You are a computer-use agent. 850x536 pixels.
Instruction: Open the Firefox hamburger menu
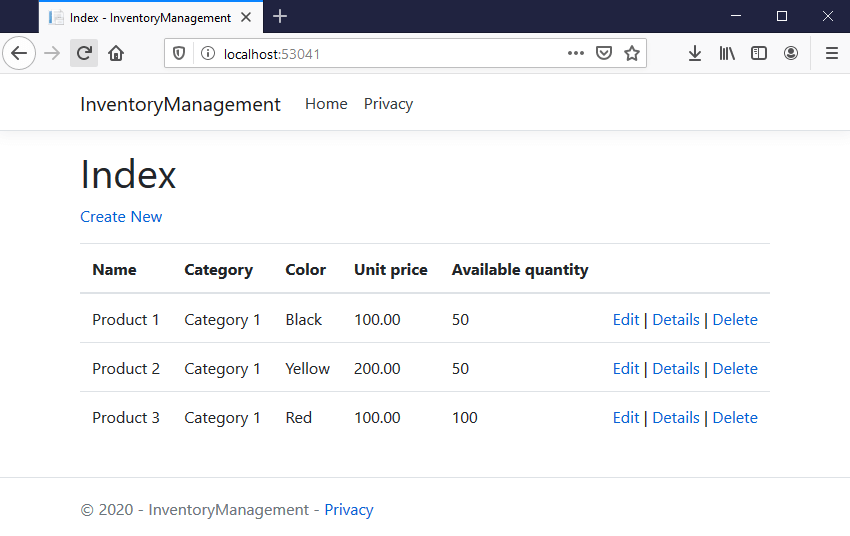(x=831, y=53)
